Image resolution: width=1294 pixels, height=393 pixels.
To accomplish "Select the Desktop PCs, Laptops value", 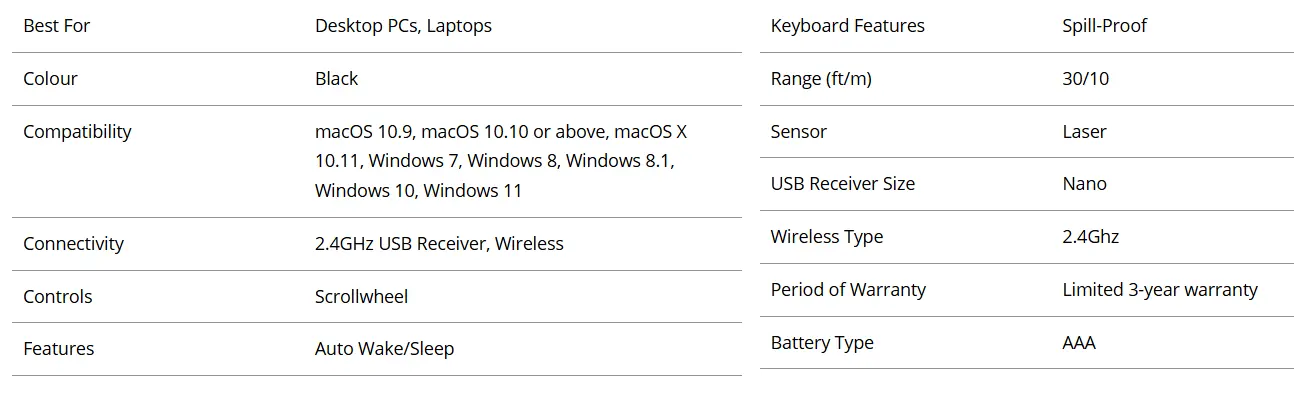I will 403,26.
